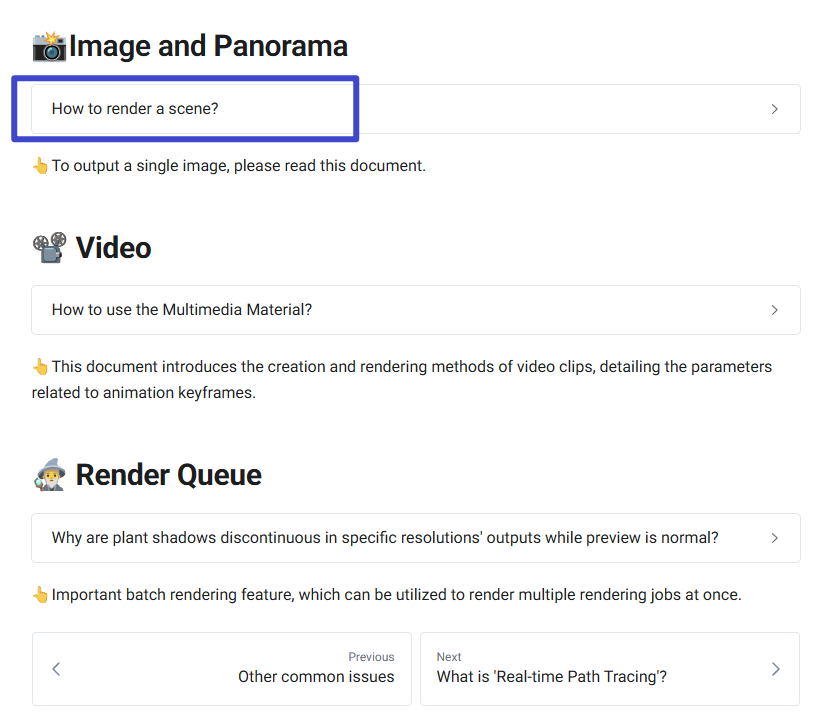Viewport: 840px width, 719px height.
Task: Click the 'To output a single image' description text
Action: pos(238,166)
